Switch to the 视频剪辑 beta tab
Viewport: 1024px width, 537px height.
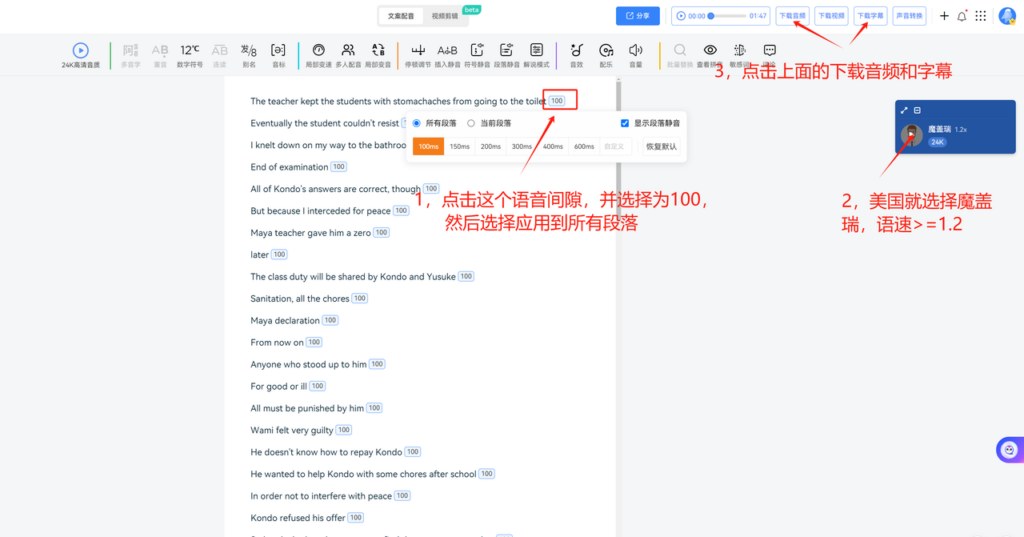pos(445,16)
